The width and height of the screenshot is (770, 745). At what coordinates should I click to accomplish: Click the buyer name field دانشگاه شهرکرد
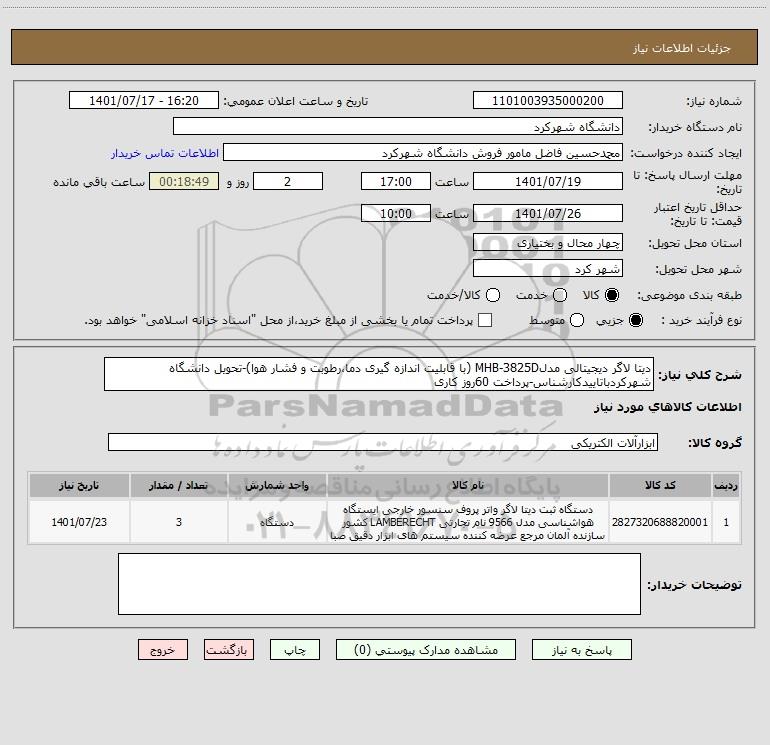398,126
